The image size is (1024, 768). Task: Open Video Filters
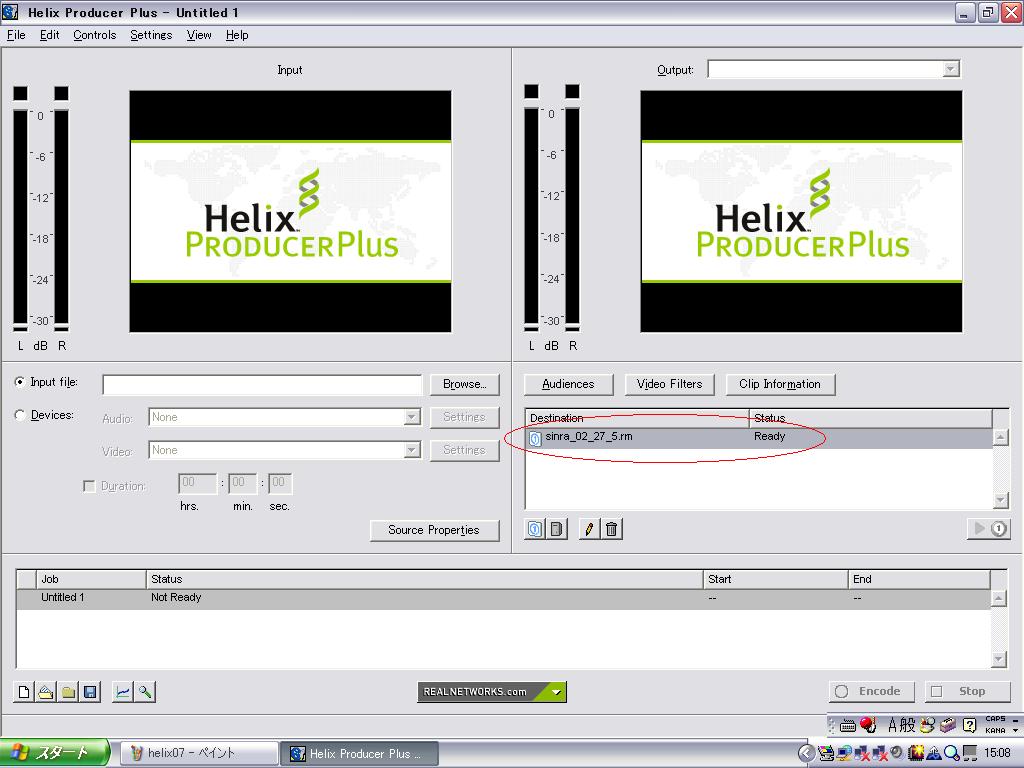pyautogui.click(x=669, y=384)
